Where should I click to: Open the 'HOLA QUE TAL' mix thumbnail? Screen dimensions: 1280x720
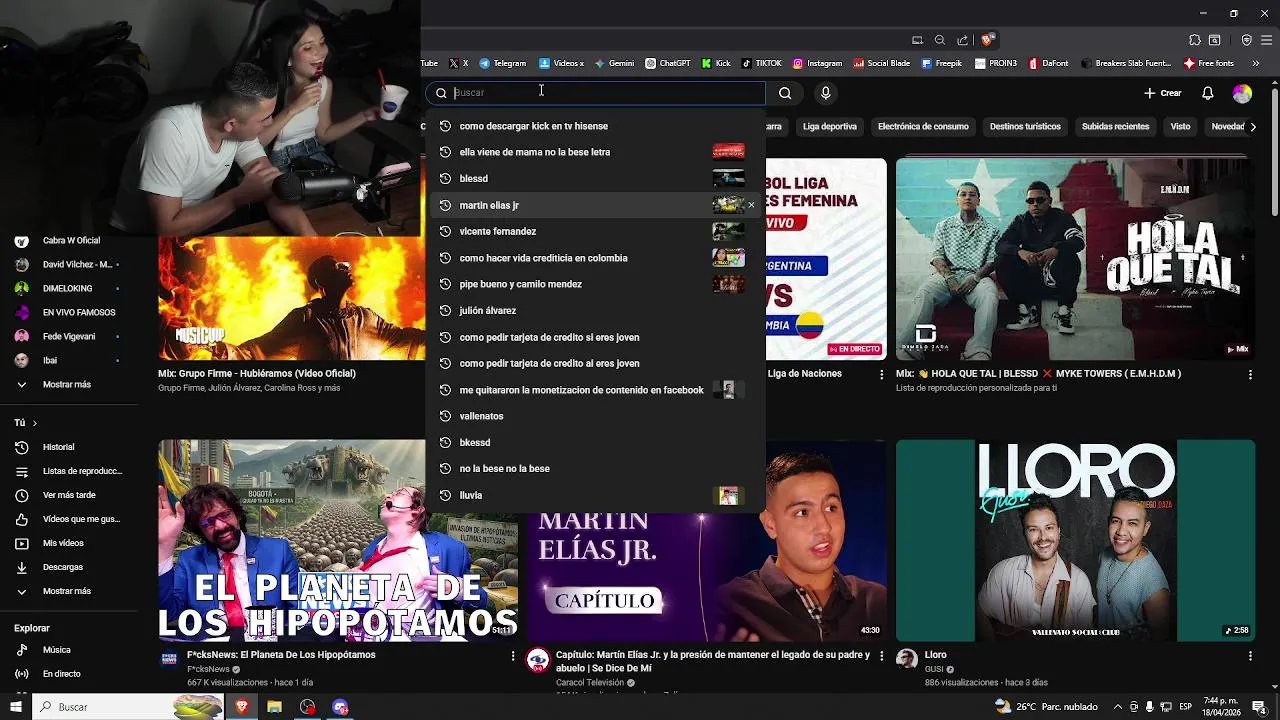1075,259
